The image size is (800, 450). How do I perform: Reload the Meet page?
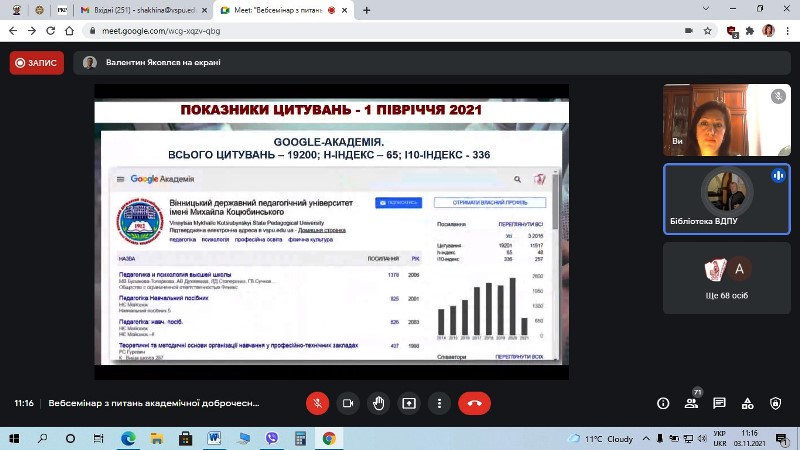(51, 31)
